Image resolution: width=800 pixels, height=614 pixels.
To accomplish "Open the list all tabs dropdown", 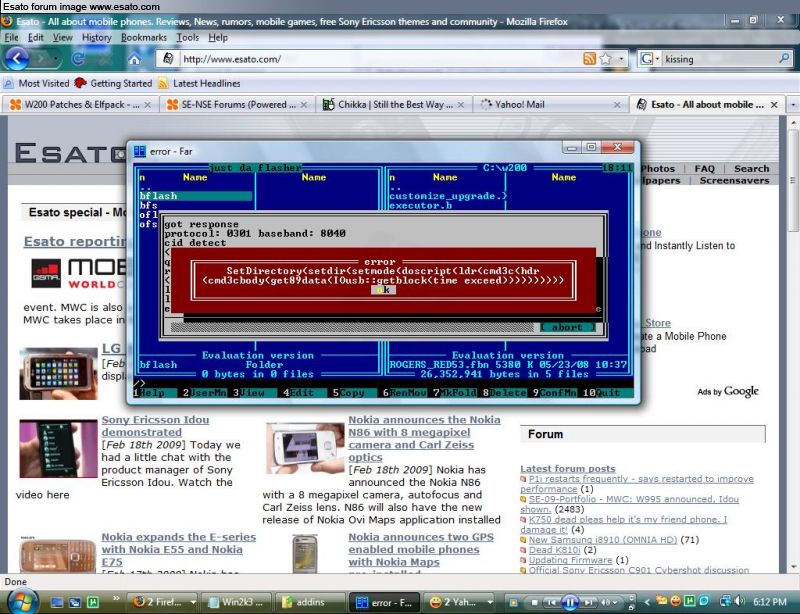I will [793, 105].
